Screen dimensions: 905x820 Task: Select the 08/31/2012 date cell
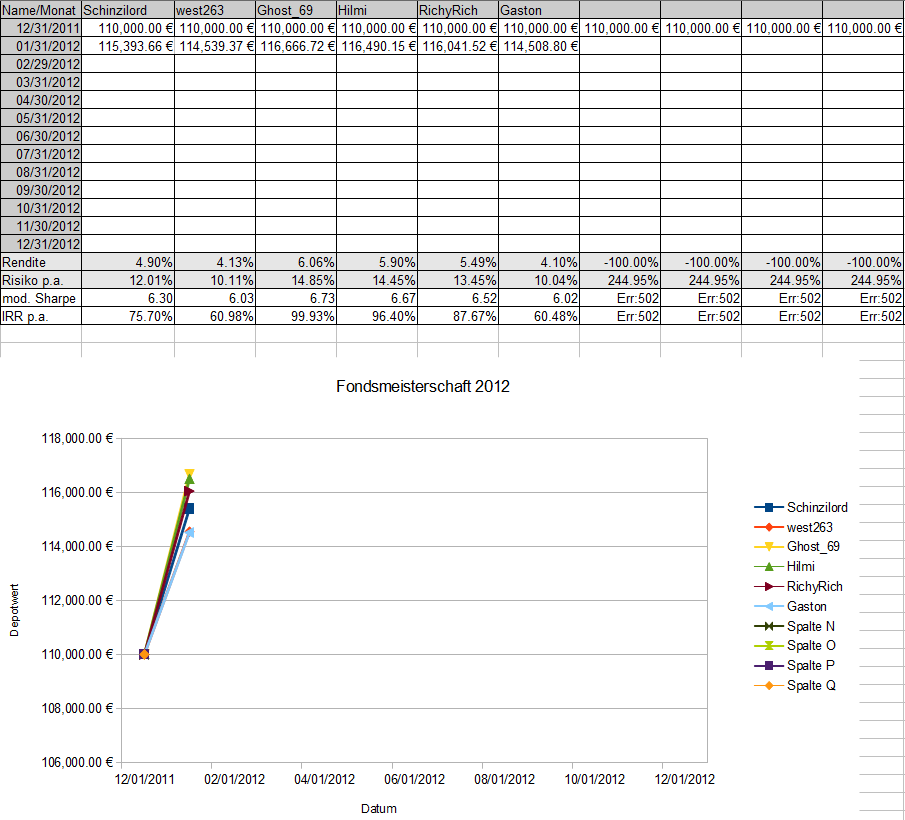41,172
